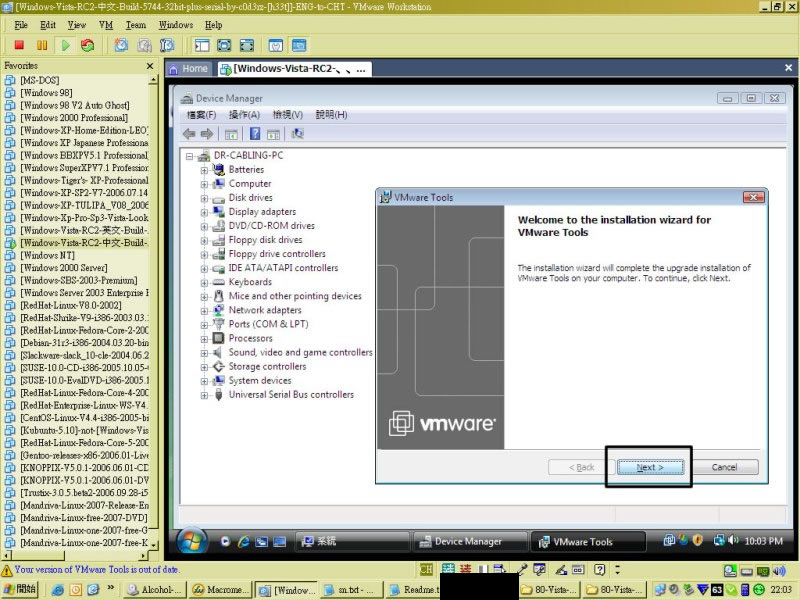Open the VM menu

[106, 25]
